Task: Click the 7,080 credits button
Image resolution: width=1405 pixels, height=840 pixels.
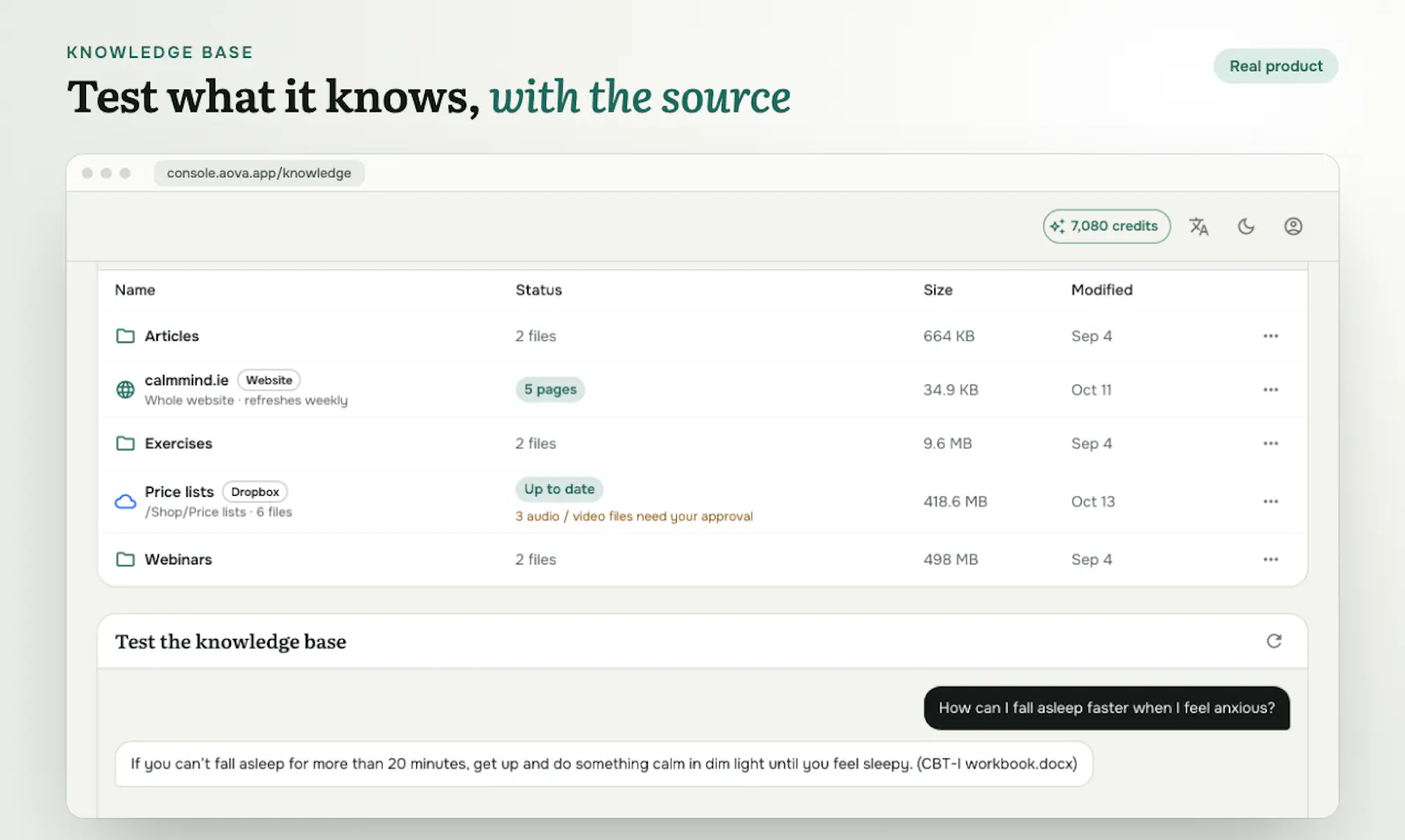Action: pyautogui.click(x=1106, y=226)
